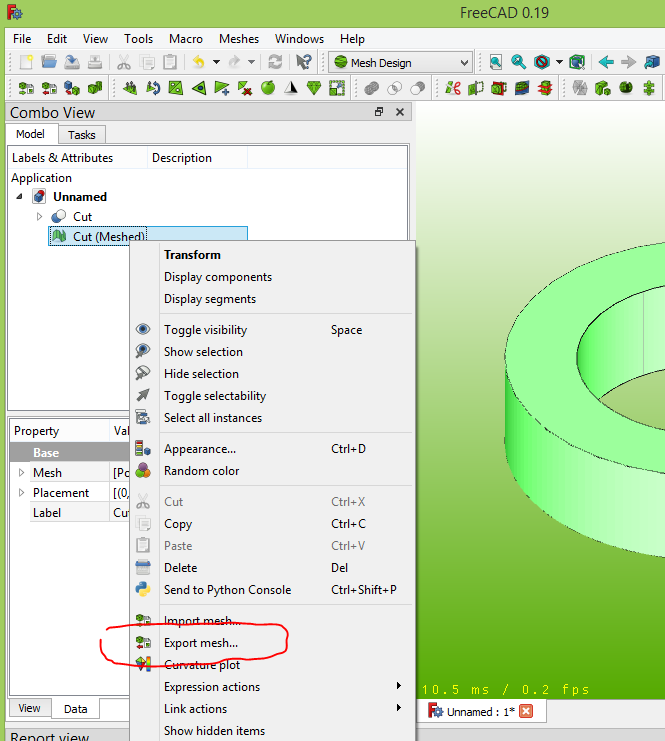The width and height of the screenshot is (665, 741).
Task: Click the Link navigation blue cube icon
Action: pos(652,62)
